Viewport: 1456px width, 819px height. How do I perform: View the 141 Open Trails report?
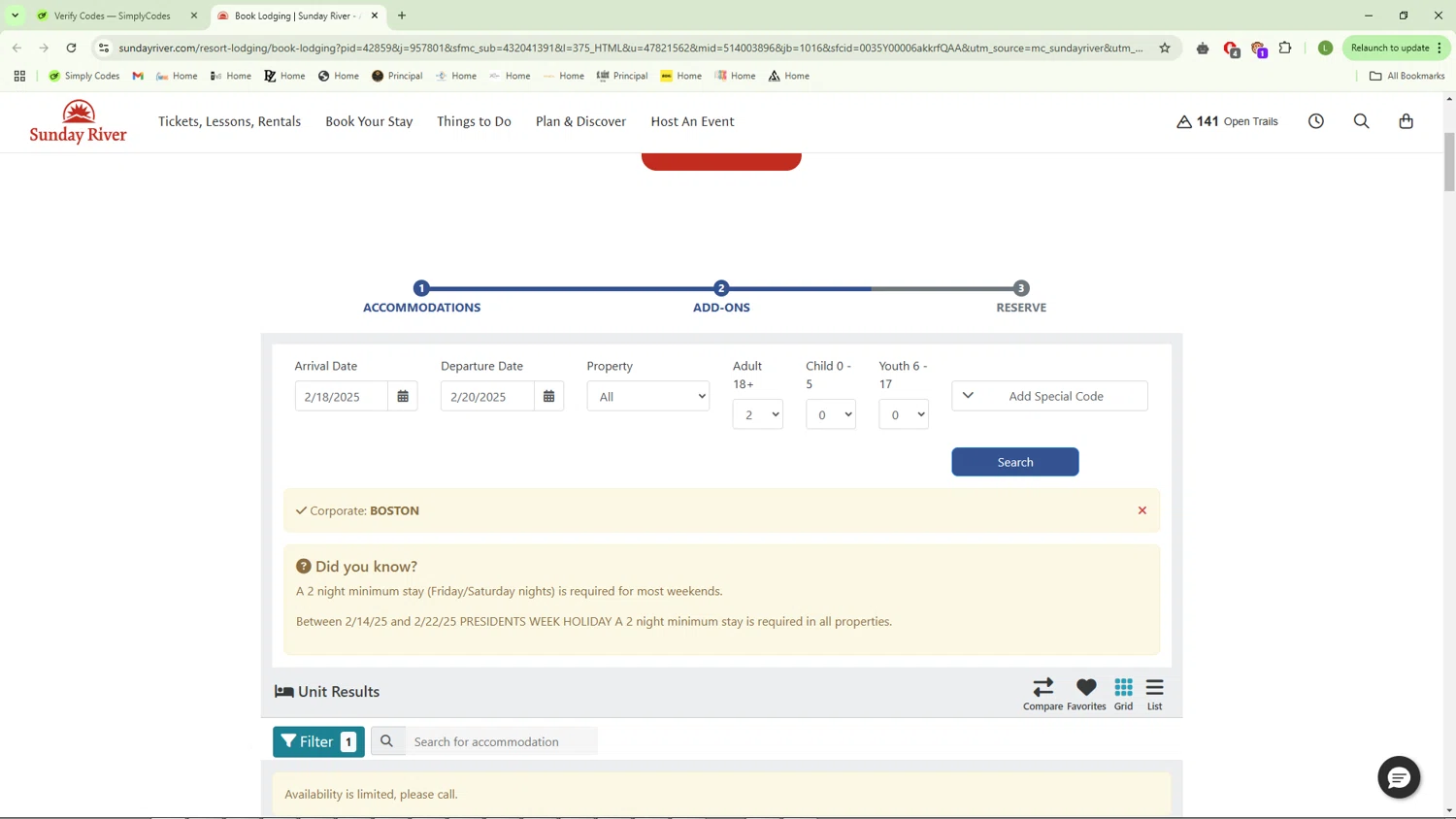click(1227, 121)
